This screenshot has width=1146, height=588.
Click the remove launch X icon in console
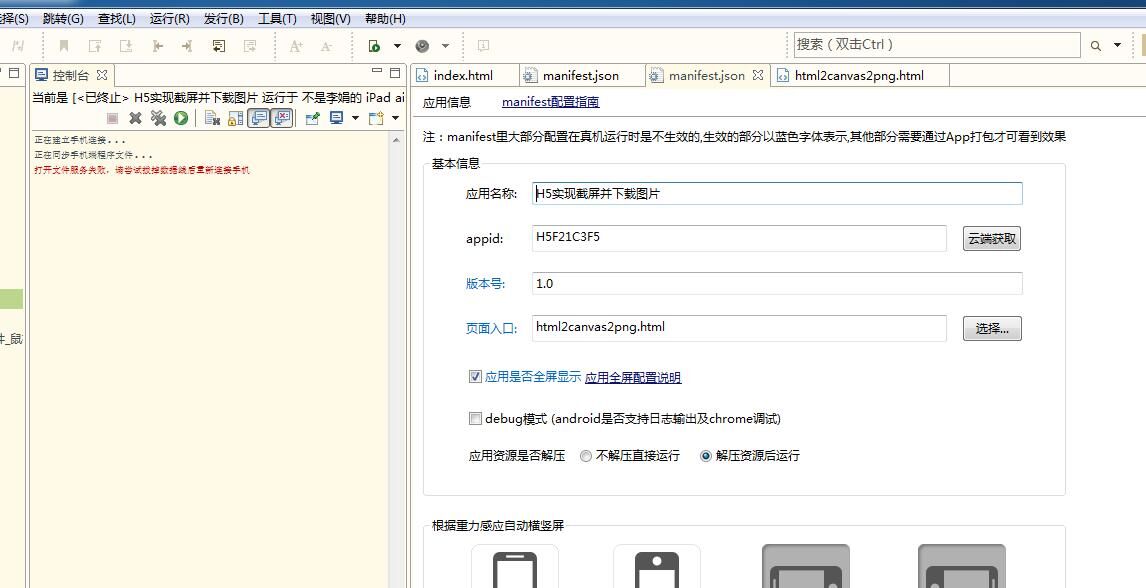(136, 118)
